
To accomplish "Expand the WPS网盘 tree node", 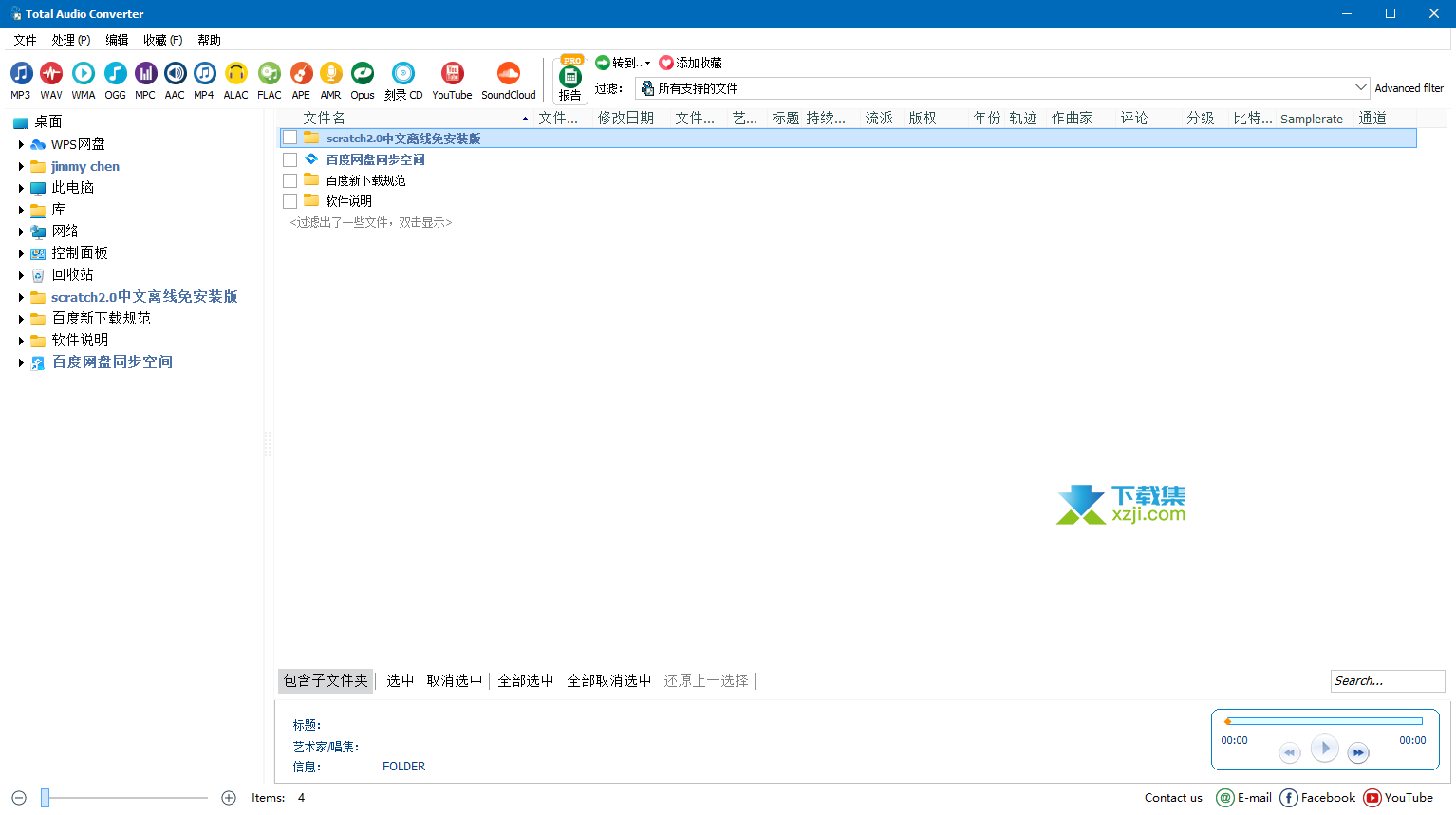I will coord(21,145).
